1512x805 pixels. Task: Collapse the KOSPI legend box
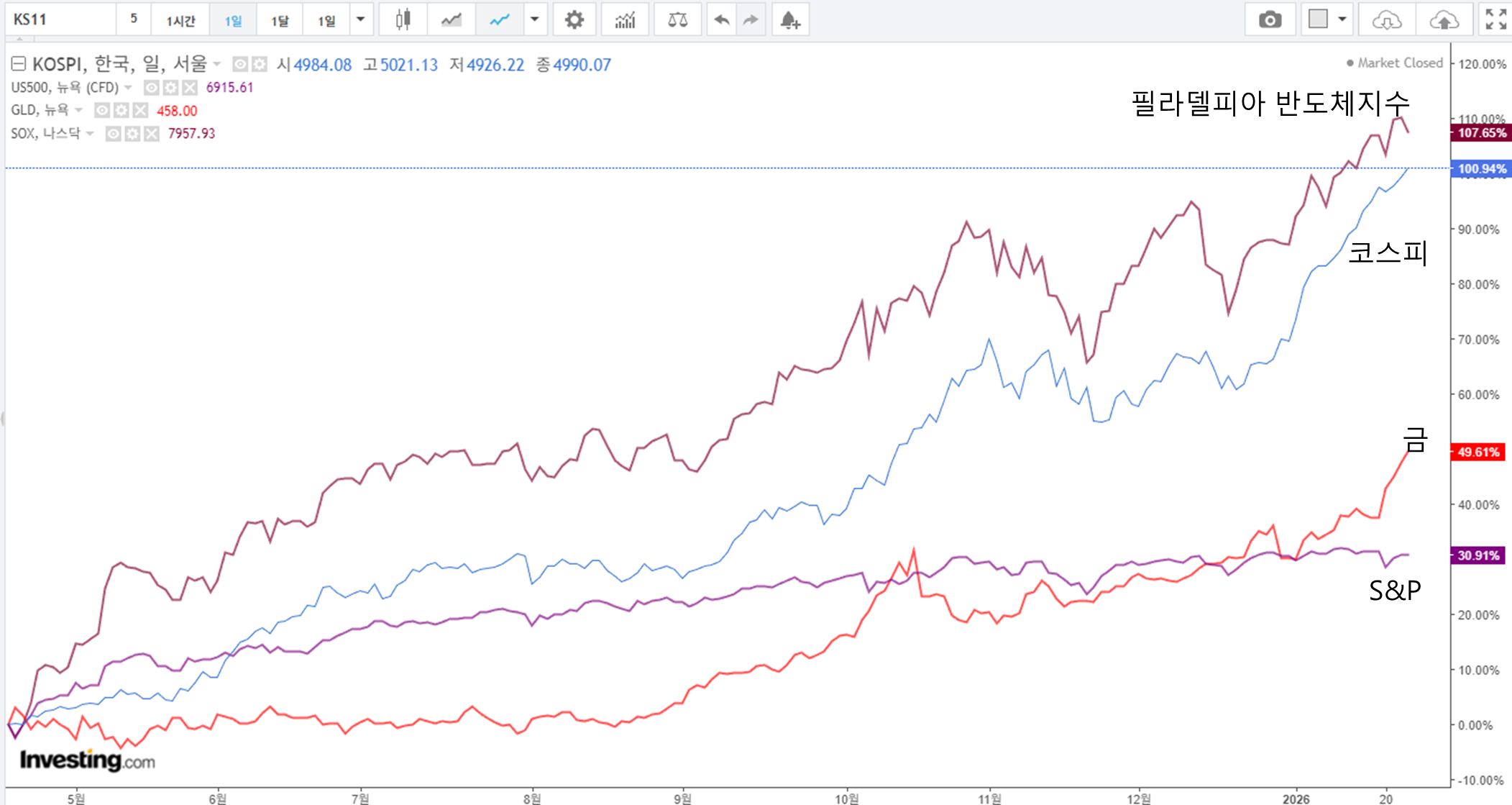pos(19,65)
